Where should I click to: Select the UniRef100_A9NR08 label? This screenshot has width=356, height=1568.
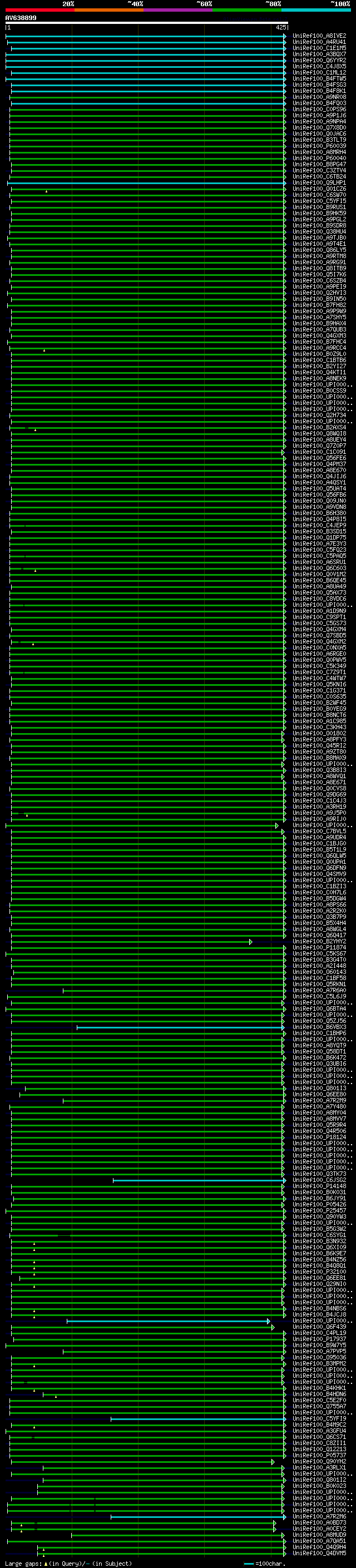(319, 97)
